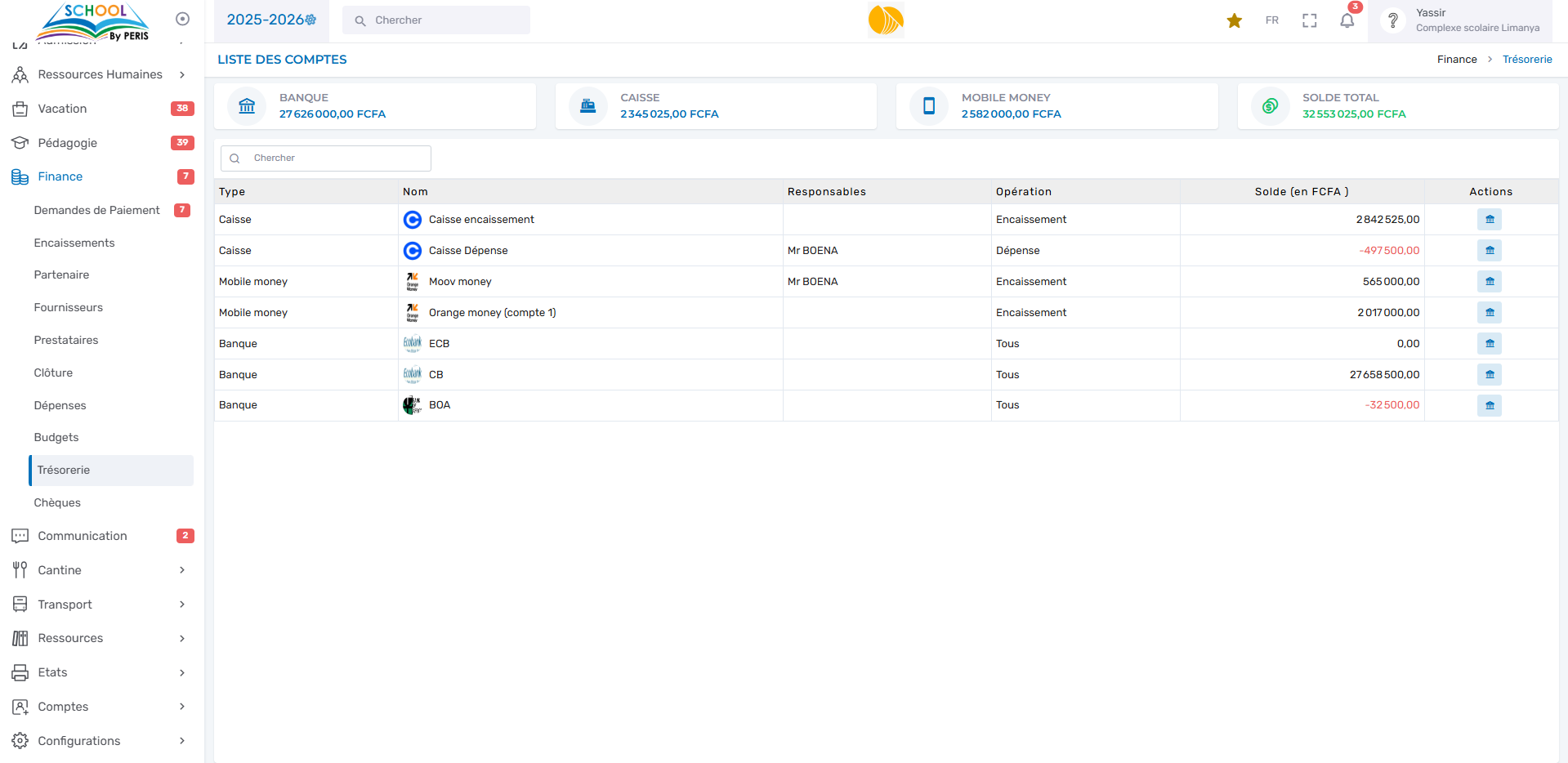Open the school year 2025-2026 selector
This screenshot has height=763, width=1568.
(x=271, y=20)
